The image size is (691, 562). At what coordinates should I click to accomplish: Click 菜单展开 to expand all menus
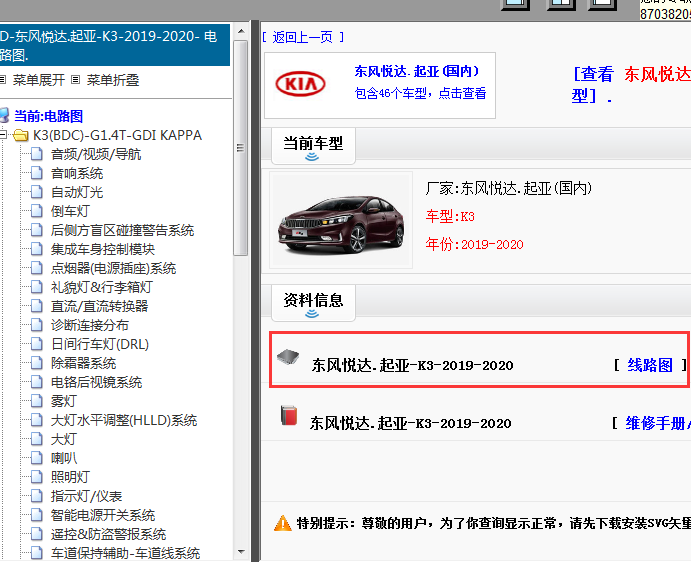[38, 80]
